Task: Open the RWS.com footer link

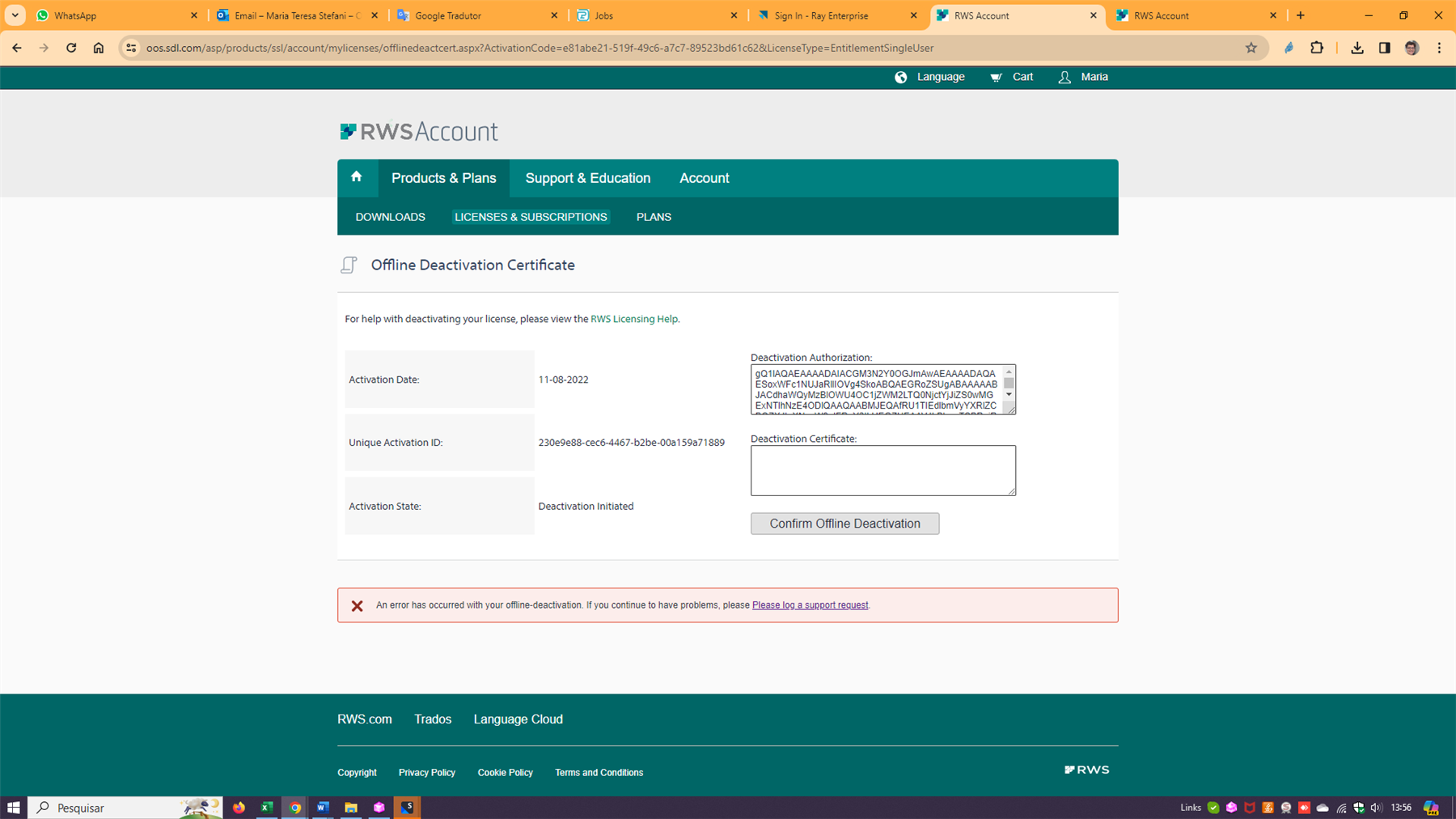Action: [x=365, y=719]
